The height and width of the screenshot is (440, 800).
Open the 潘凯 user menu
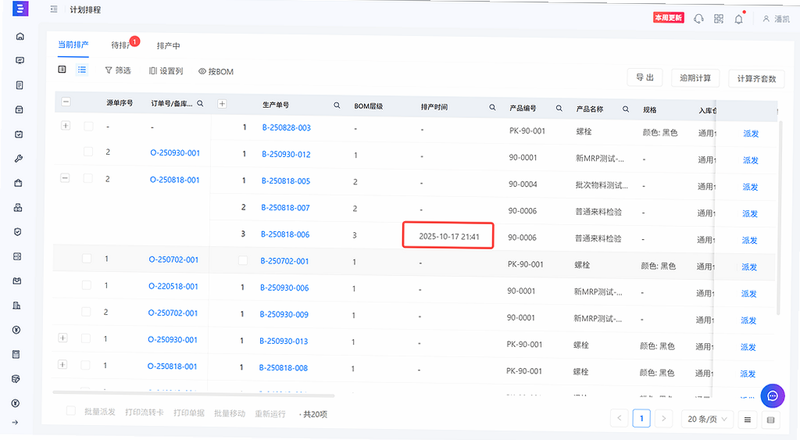pos(776,19)
